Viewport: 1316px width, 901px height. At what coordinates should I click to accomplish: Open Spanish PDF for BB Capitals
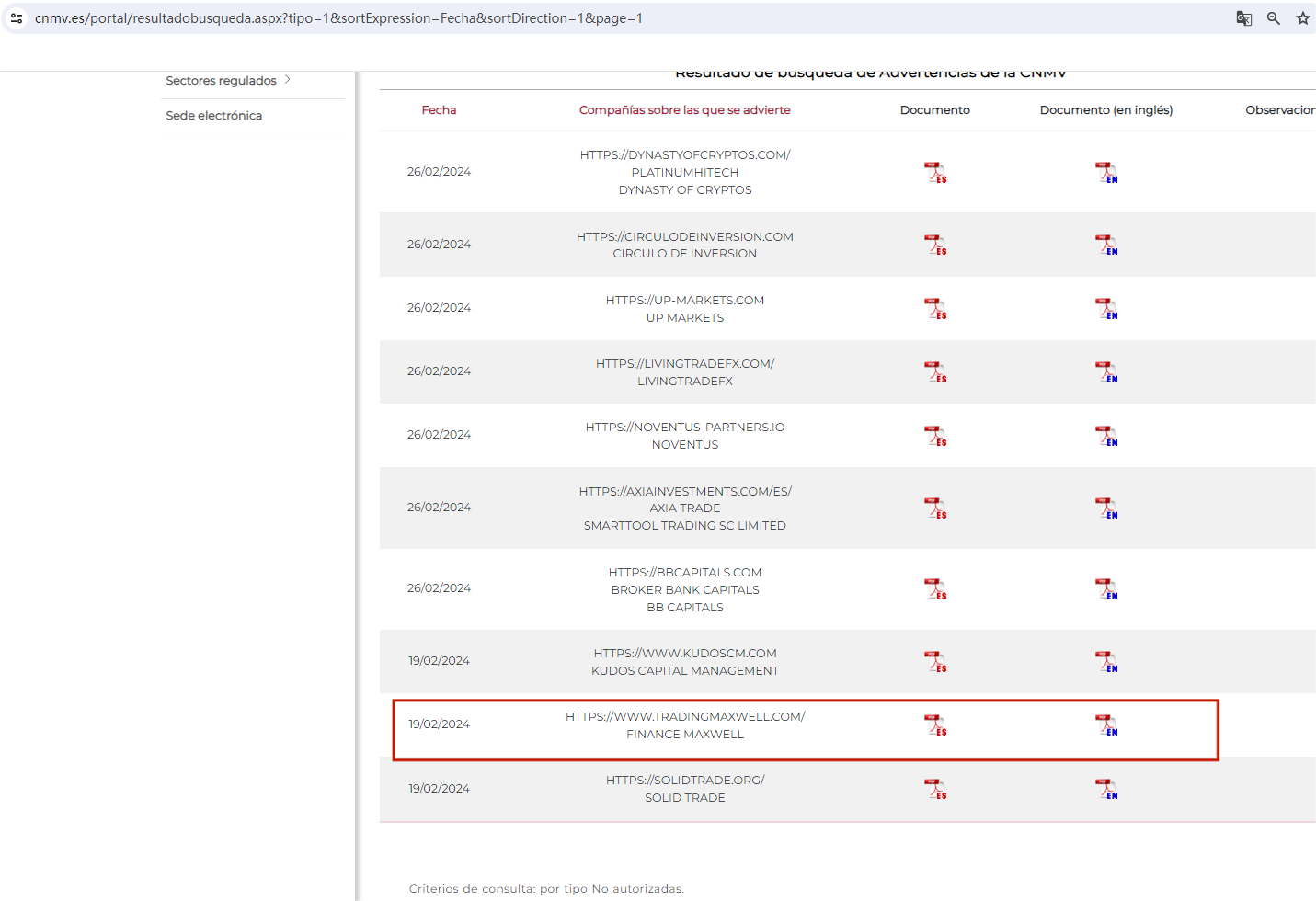[x=935, y=589]
